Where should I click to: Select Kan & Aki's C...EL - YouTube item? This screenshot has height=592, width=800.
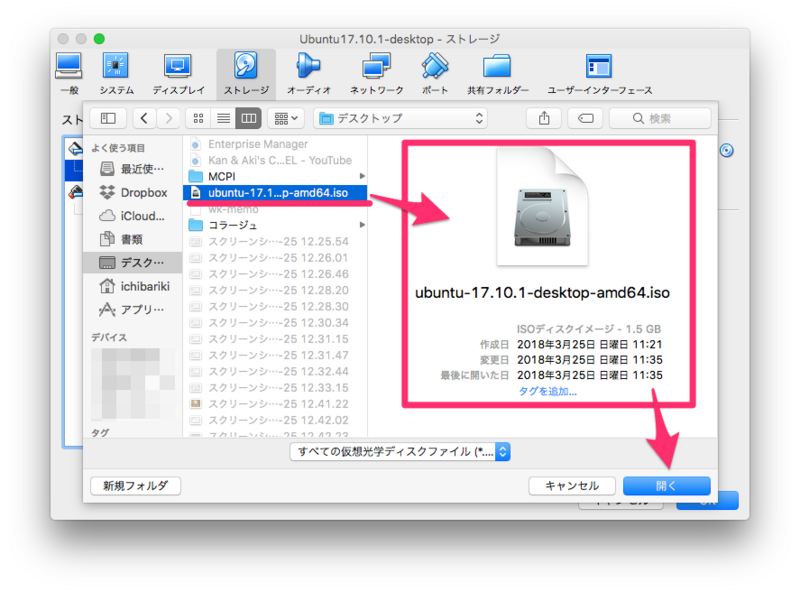tap(275, 160)
